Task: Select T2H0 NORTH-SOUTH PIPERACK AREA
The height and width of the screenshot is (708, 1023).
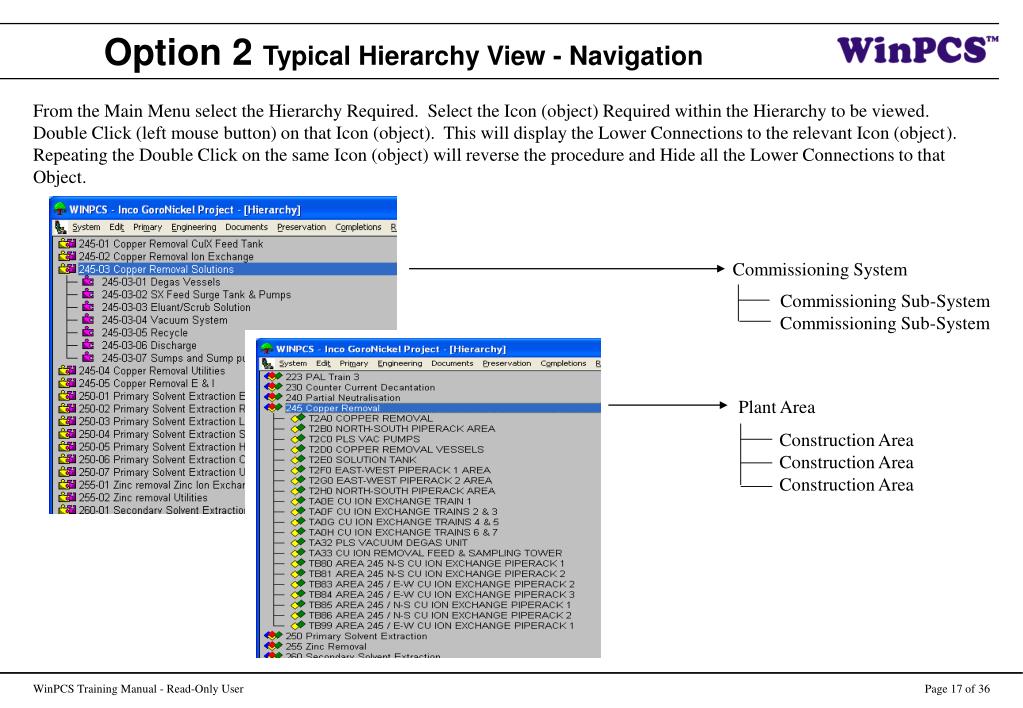Action: pyautogui.click(x=401, y=491)
